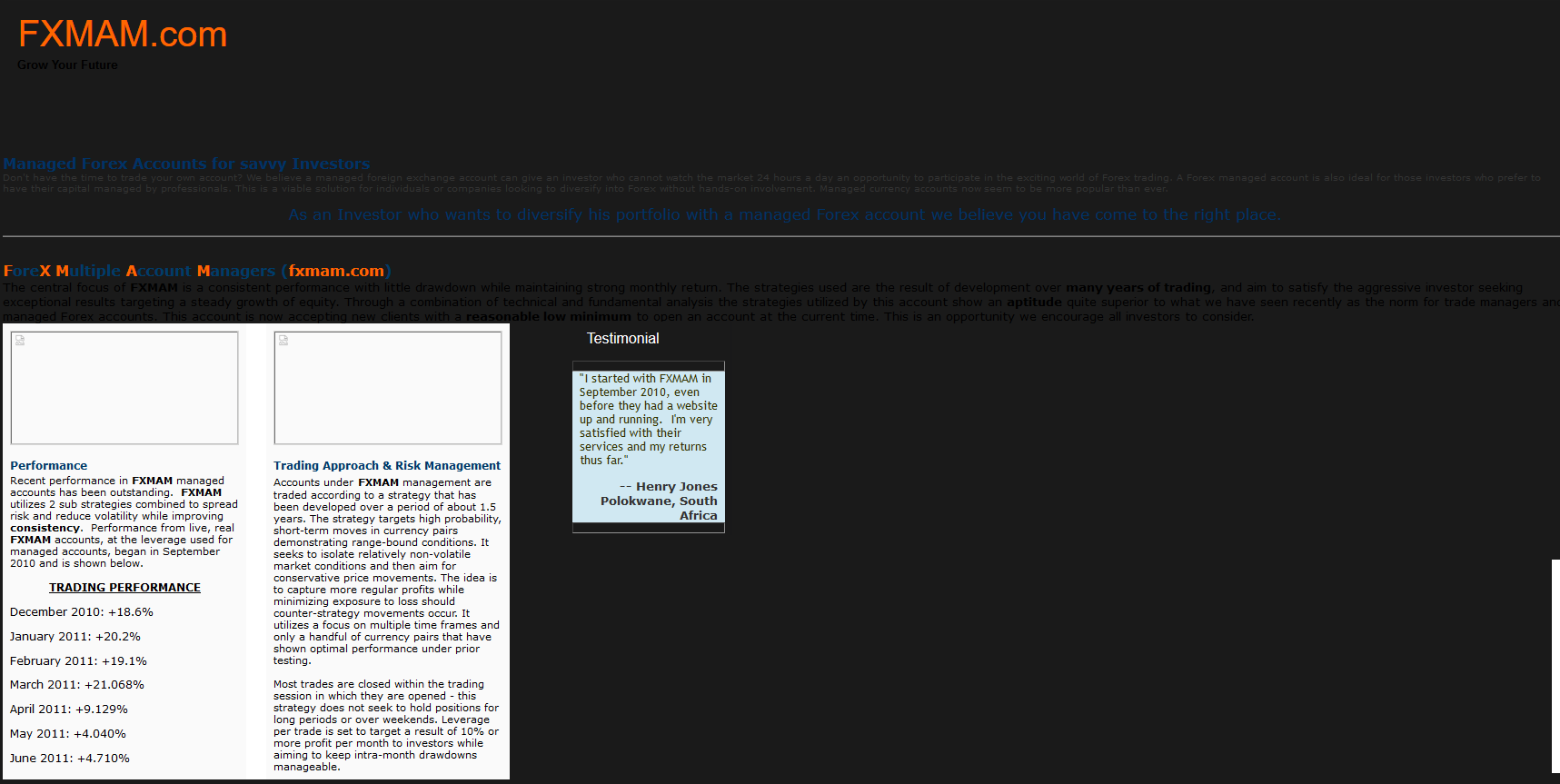Screen dimensions: 1560x784
Task: Click the broken image icon above Trading Approach
Action: coord(283,341)
